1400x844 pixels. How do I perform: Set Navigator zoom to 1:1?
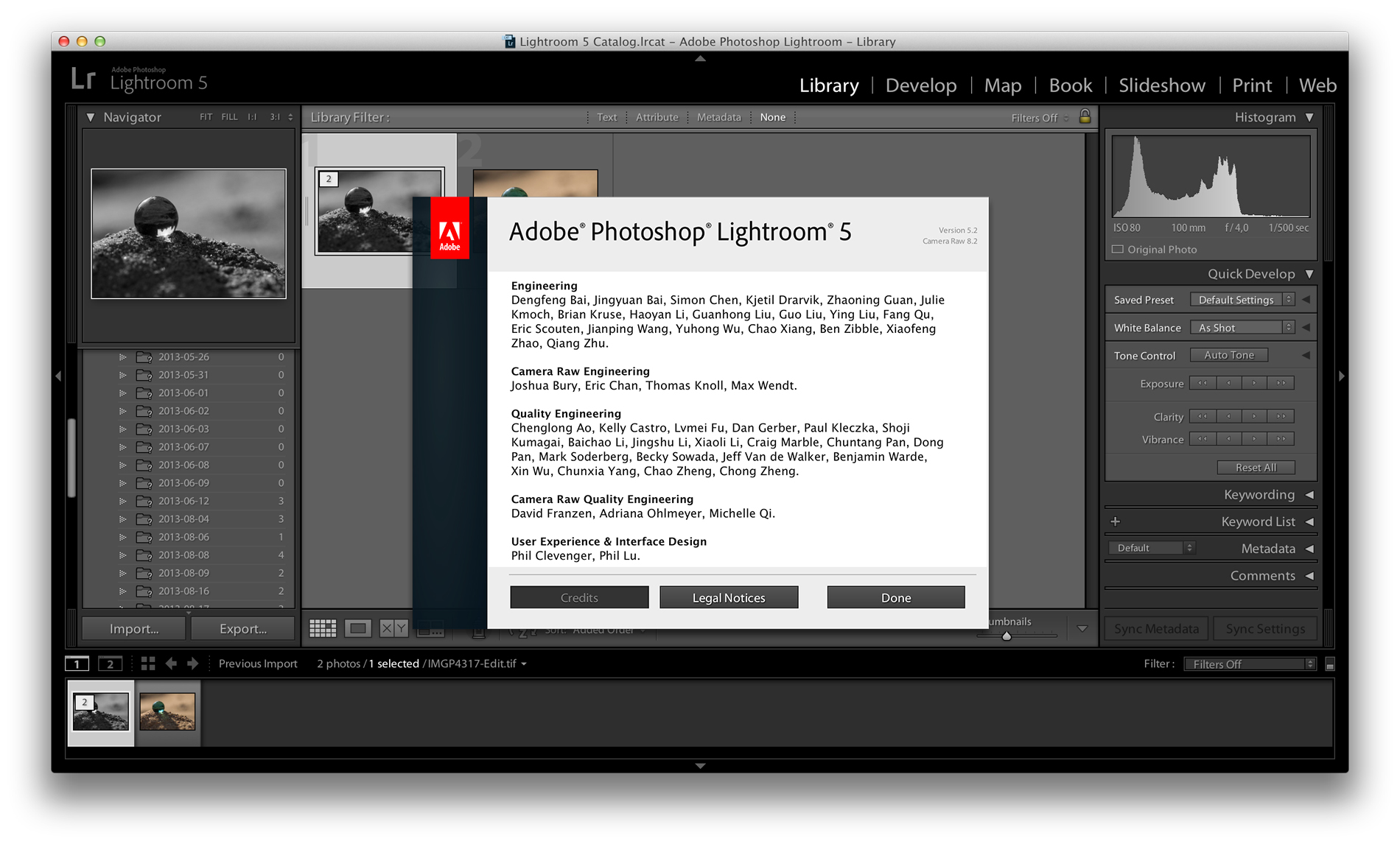252,117
